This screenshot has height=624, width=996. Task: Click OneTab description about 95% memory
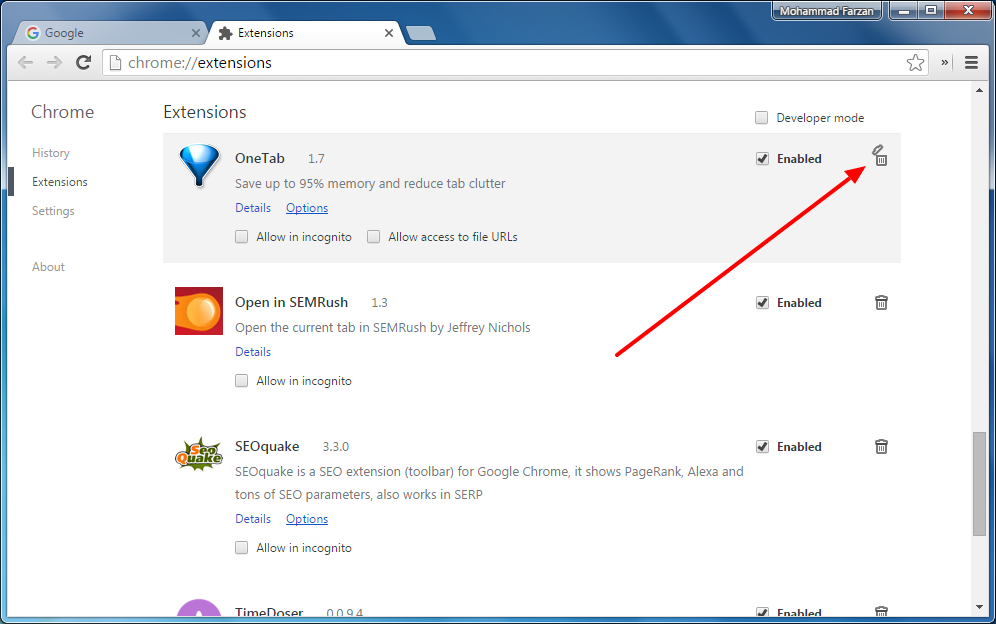tap(370, 184)
